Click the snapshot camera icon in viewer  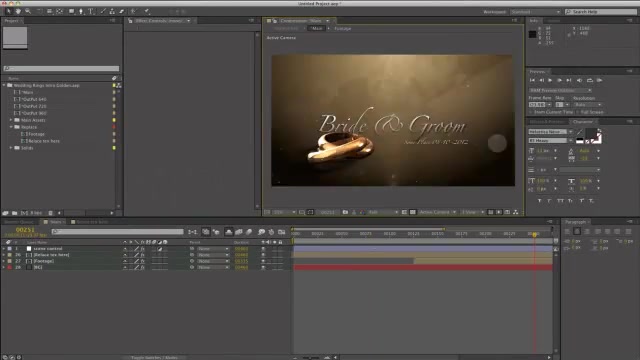pyautogui.click(x=345, y=212)
